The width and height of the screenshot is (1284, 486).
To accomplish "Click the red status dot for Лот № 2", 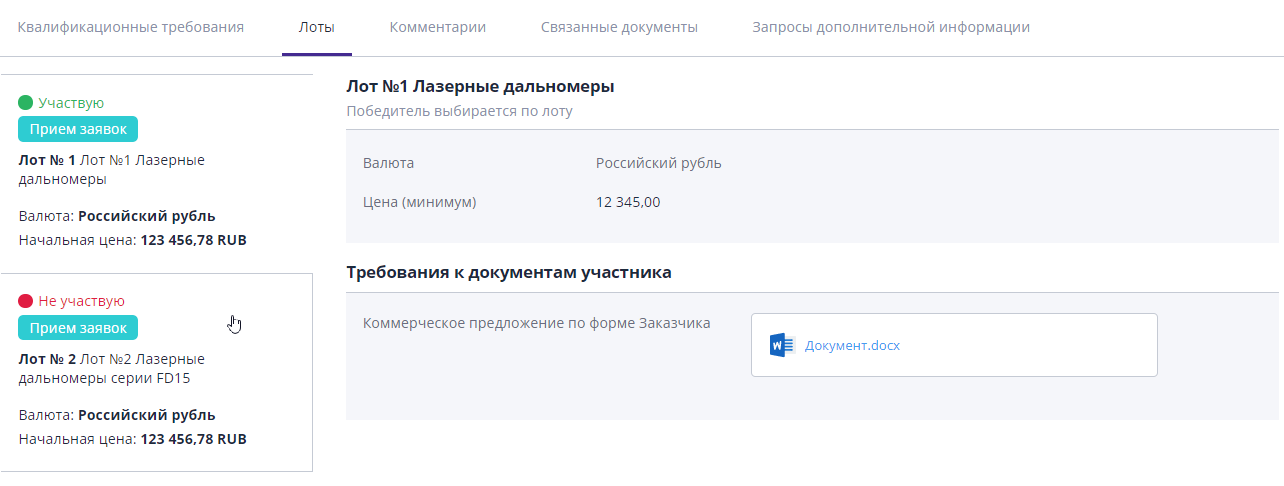I will tap(26, 301).
